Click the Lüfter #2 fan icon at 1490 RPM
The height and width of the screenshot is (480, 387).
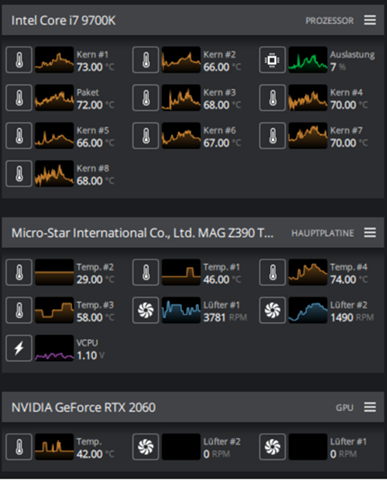272,310
